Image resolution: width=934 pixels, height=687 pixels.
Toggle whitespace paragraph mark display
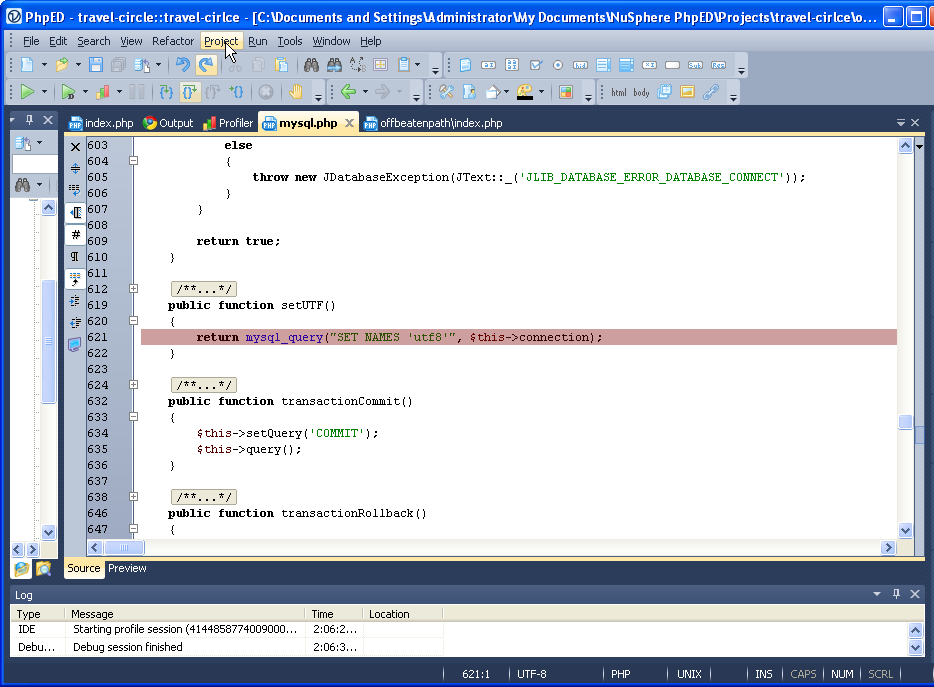[75, 256]
